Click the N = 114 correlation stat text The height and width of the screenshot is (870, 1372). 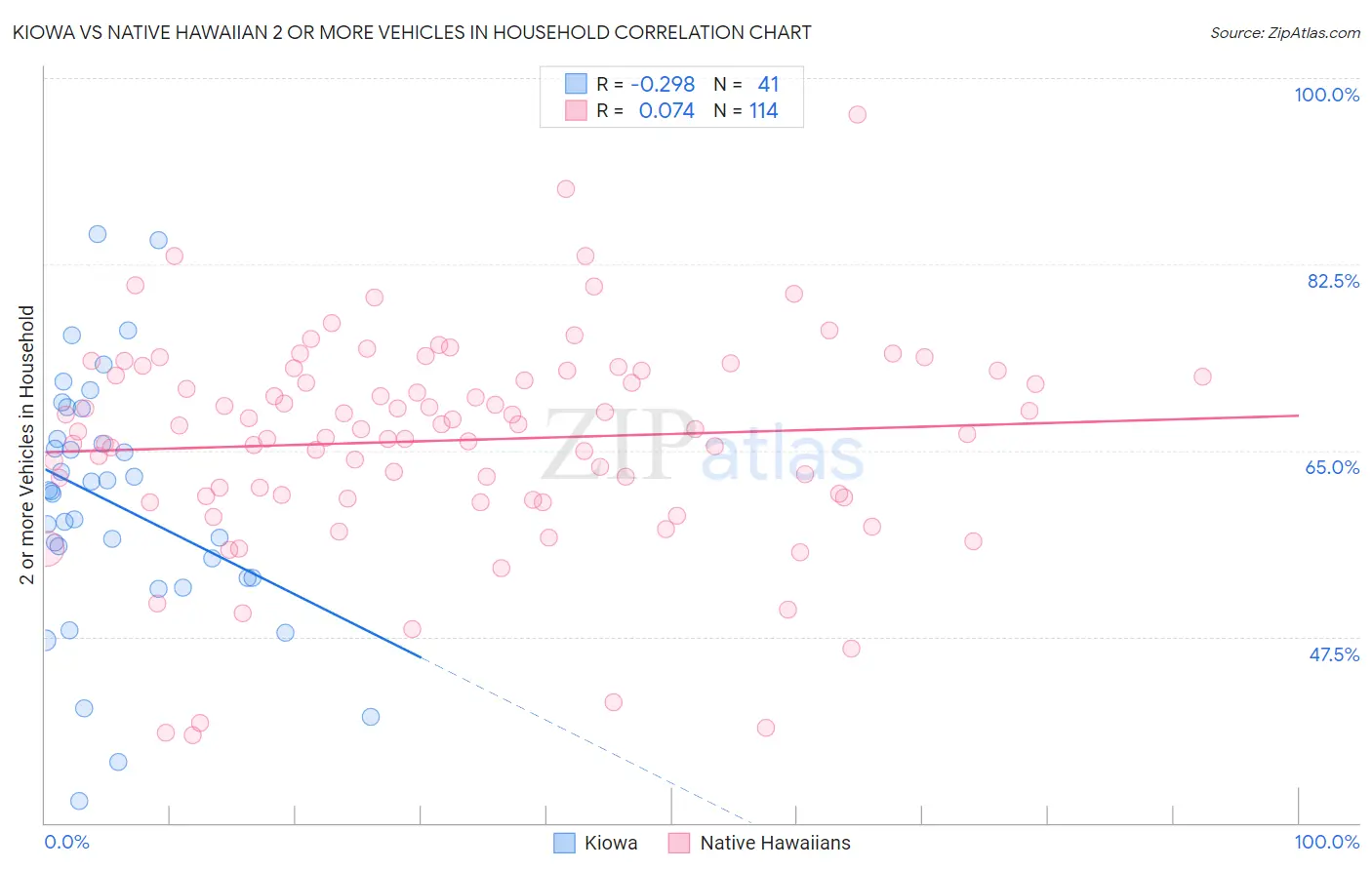[746, 110]
